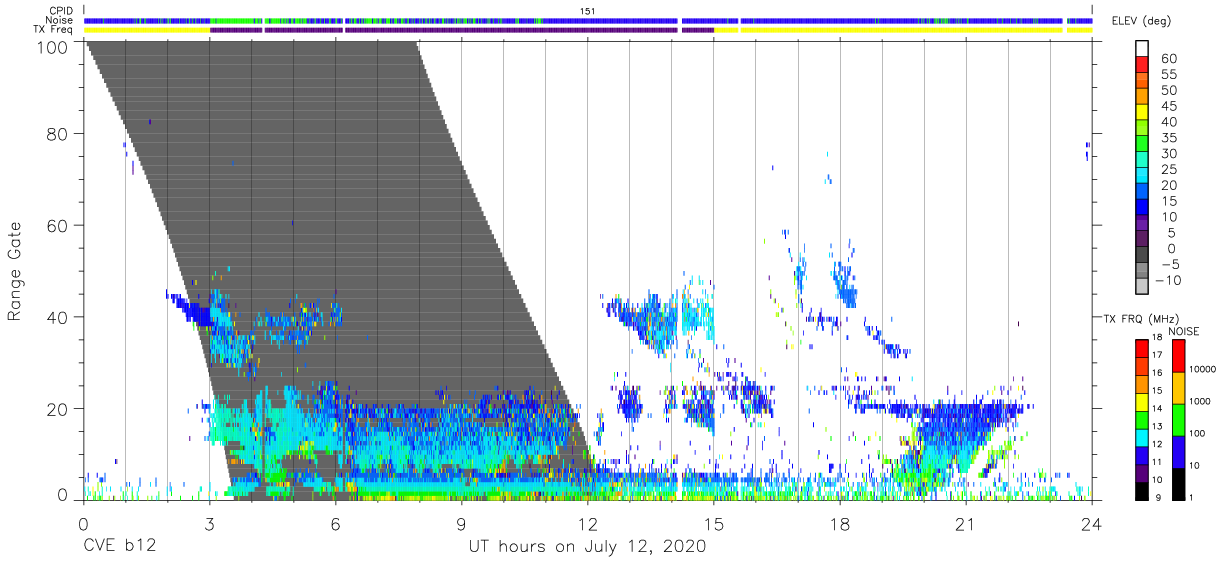This screenshot has width=1228, height=567.
Task: Click the y-axis tick label '100'
Action: (x=52, y=47)
